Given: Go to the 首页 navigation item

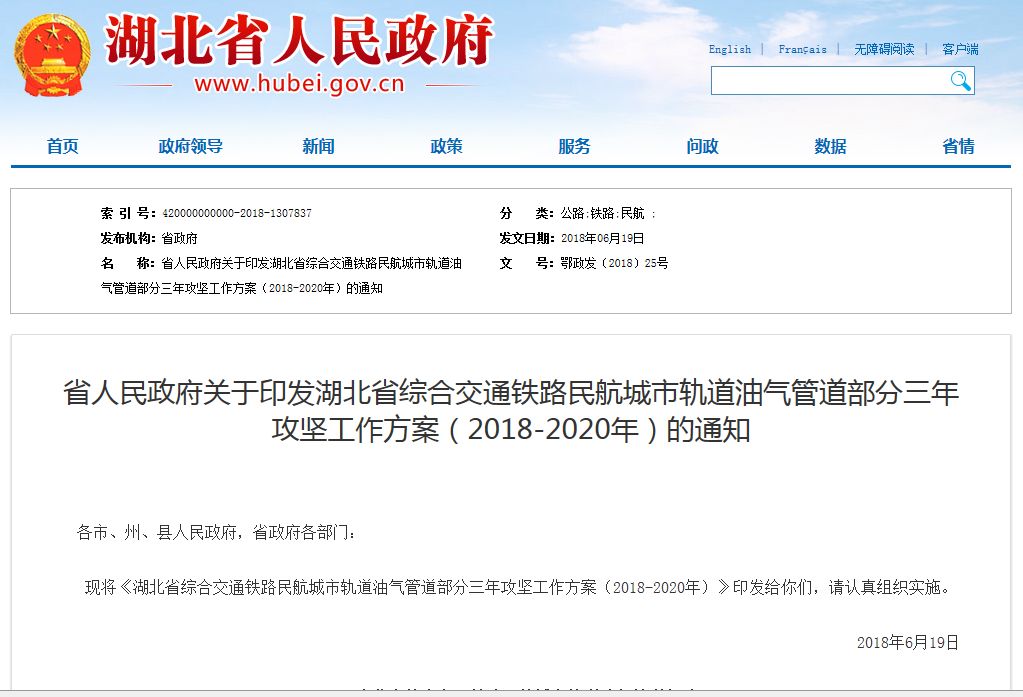Looking at the screenshot, I should [62, 146].
